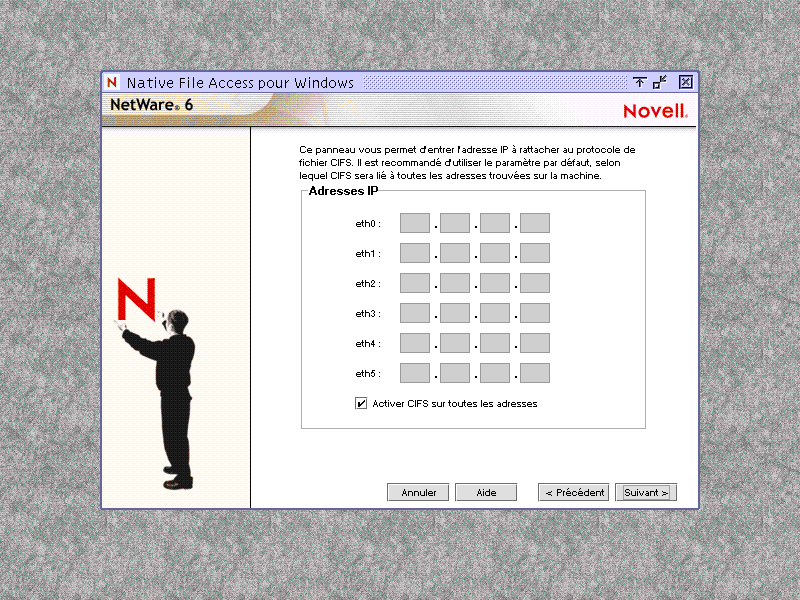The width and height of the screenshot is (800, 600).
Task: Open help with the Aide button
Action: 486,492
